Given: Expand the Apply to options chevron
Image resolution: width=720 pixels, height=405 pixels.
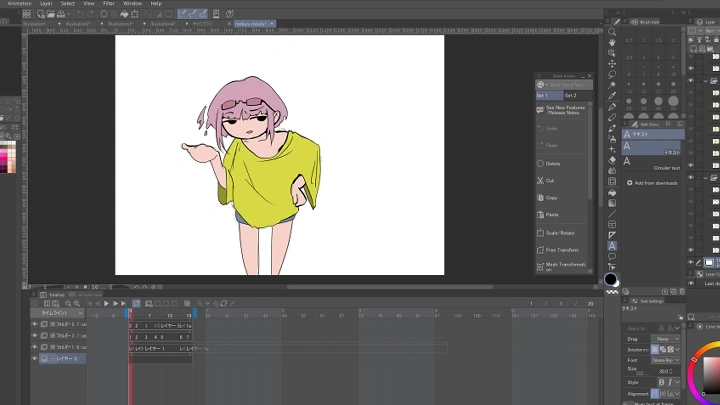Looking at the screenshot, I should 677,328.
